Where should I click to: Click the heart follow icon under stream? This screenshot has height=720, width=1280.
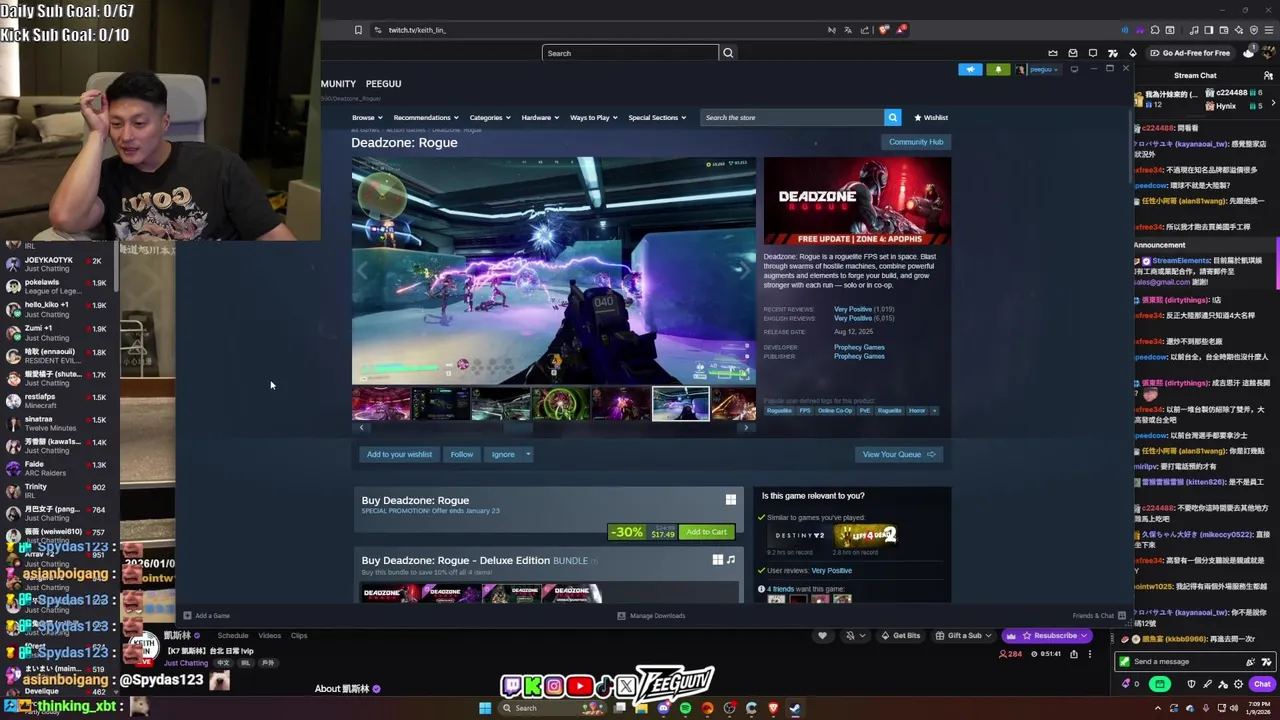[x=822, y=635]
